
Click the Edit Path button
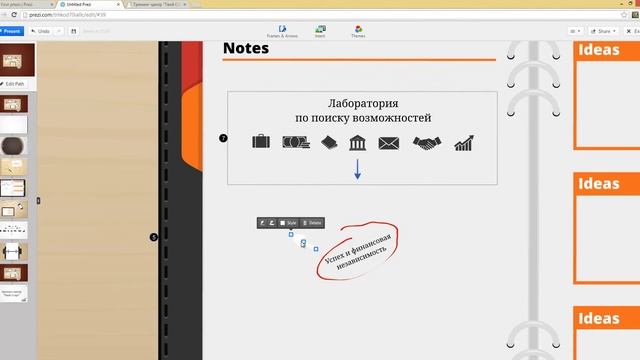(x=15, y=84)
